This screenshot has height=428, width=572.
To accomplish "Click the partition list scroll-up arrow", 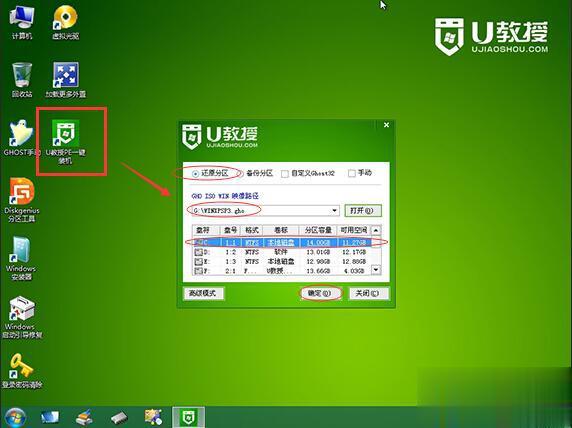I will point(376,230).
